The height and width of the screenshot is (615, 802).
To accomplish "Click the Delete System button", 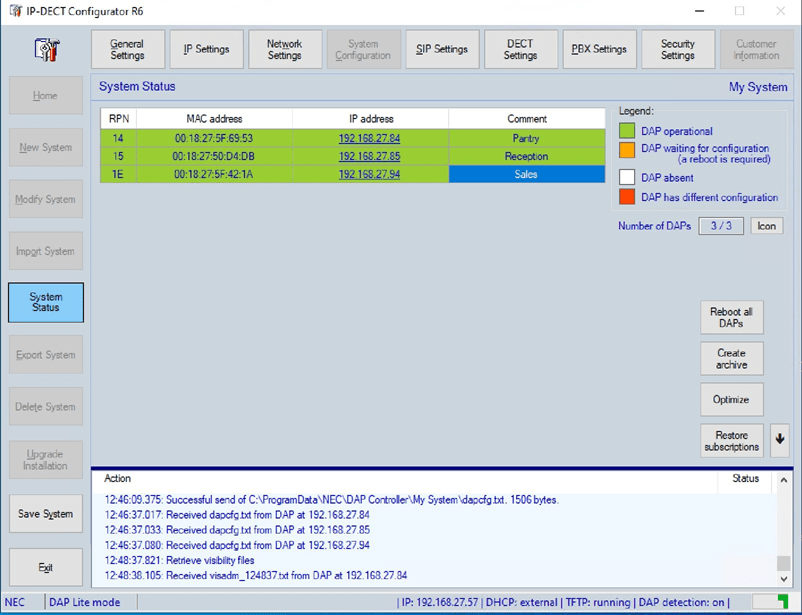I will (x=46, y=407).
